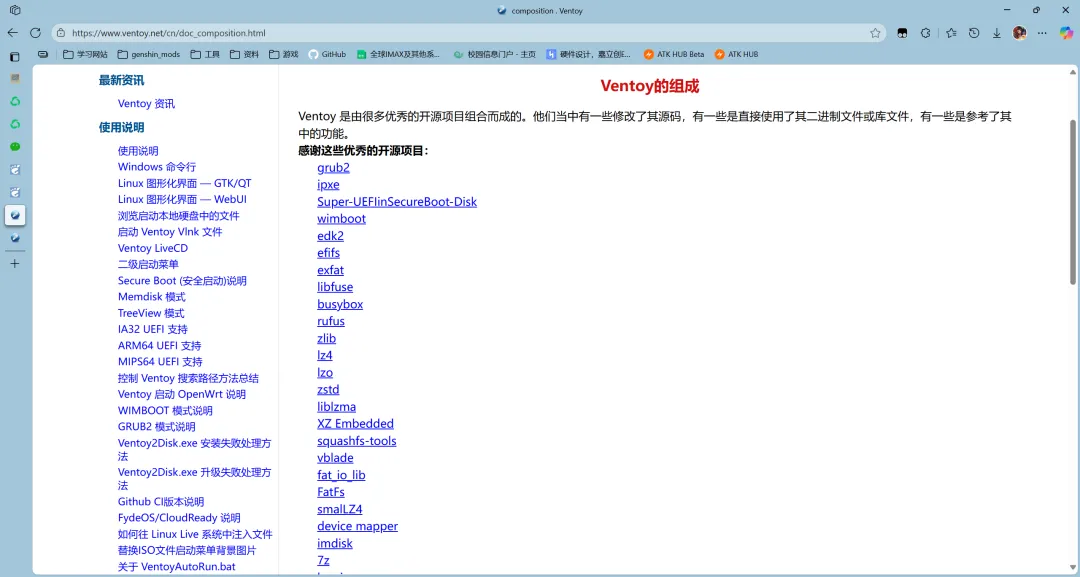This screenshot has height=577, width=1080.
Task: Open the 工具 bookmarks folder
Action: click(205, 54)
